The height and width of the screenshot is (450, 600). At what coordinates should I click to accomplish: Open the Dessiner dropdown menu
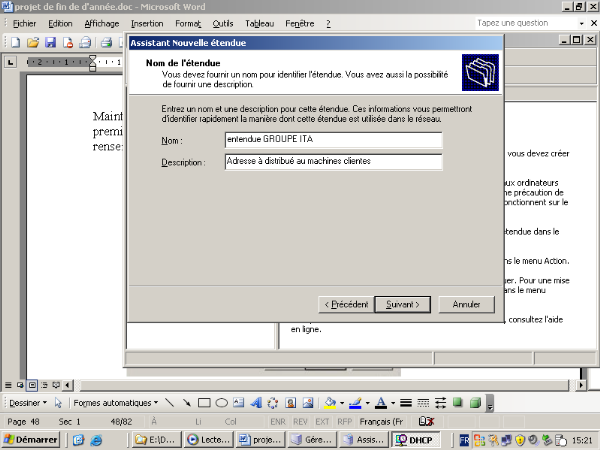27,403
